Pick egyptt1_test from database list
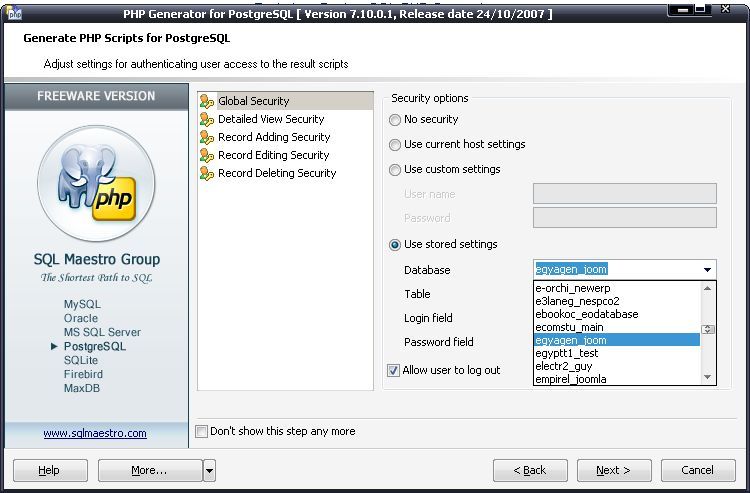This screenshot has width=750, height=493. pos(617,353)
